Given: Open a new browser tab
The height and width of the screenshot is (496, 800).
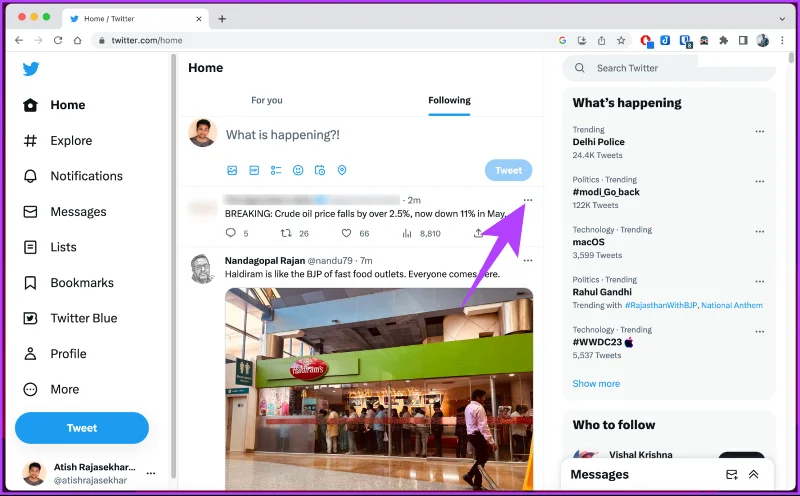Looking at the screenshot, I should (222, 19).
